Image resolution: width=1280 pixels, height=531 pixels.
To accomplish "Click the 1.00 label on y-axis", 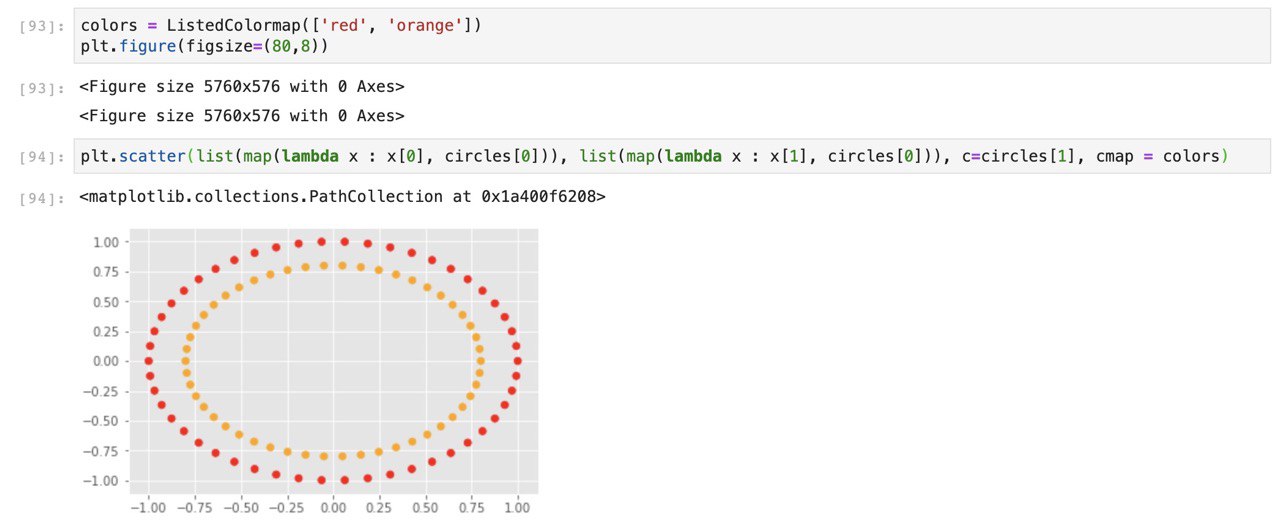I will pyautogui.click(x=105, y=242).
